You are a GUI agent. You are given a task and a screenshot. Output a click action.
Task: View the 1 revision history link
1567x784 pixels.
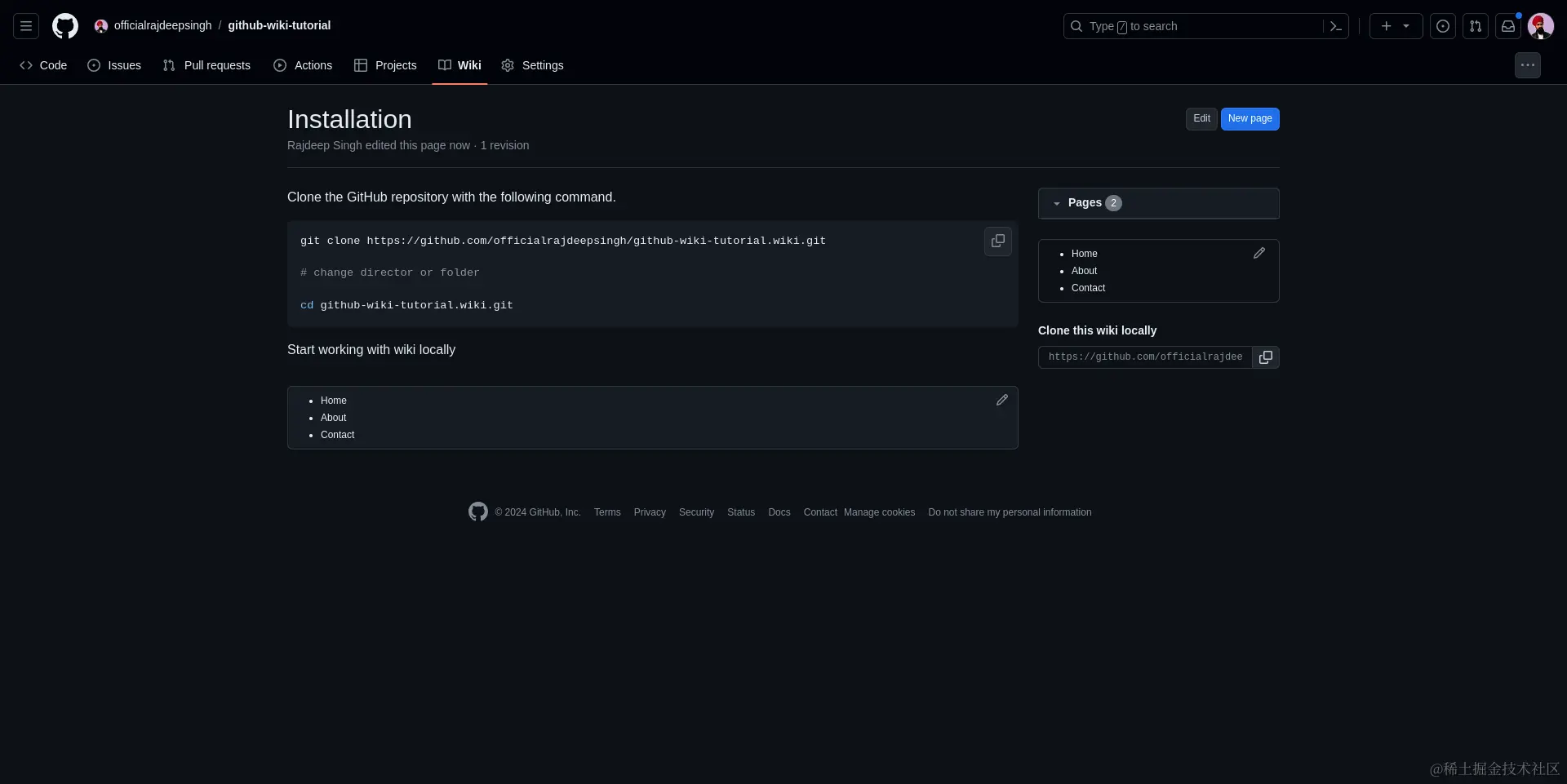tap(504, 145)
